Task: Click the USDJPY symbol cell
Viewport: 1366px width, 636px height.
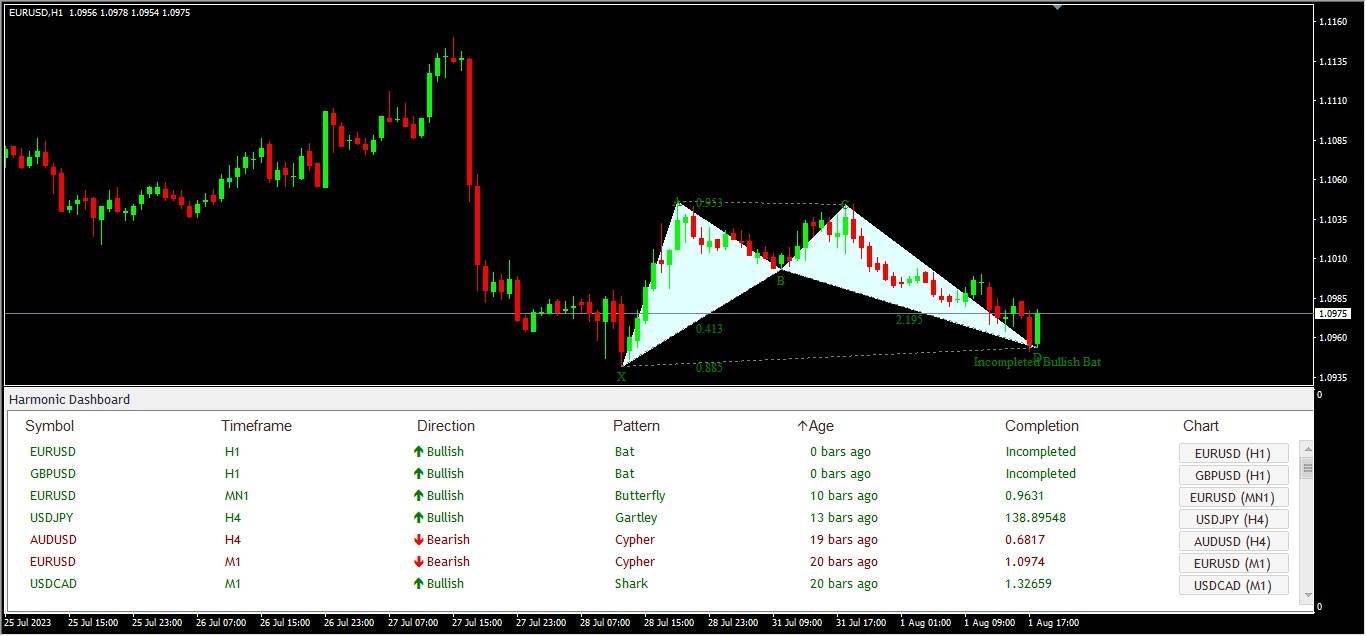Action: pos(52,518)
